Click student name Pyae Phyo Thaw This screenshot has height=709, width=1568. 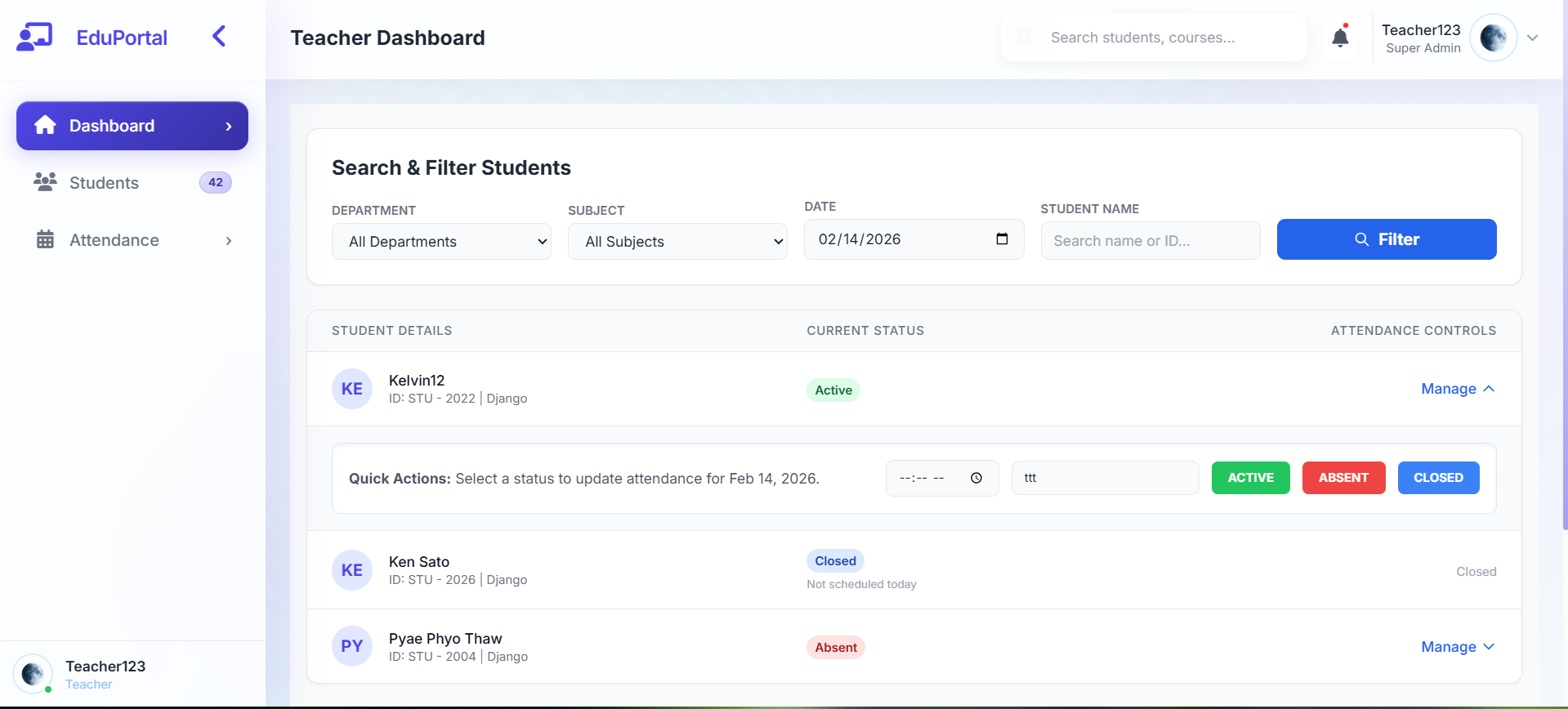[445, 639]
